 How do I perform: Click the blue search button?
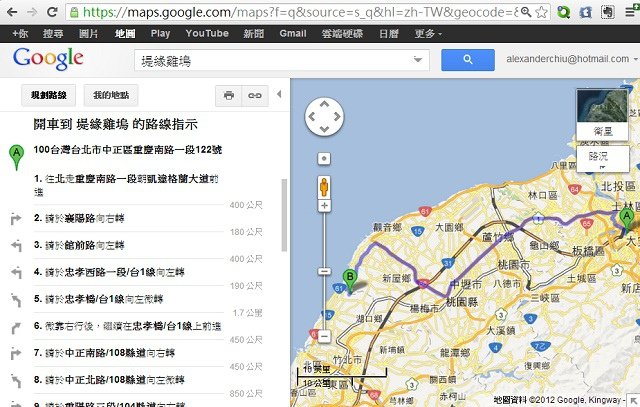(x=468, y=60)
